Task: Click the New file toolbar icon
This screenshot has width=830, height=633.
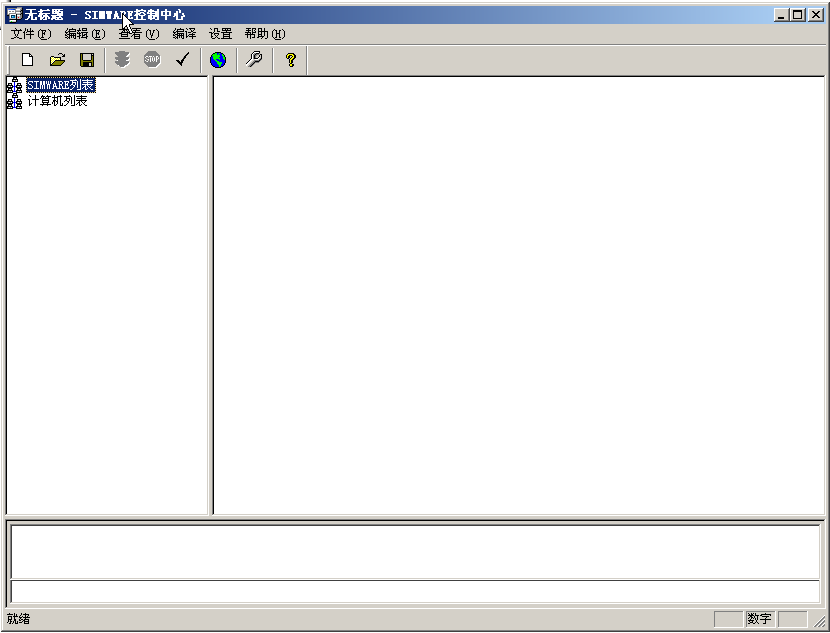Action: coord(28,60)
